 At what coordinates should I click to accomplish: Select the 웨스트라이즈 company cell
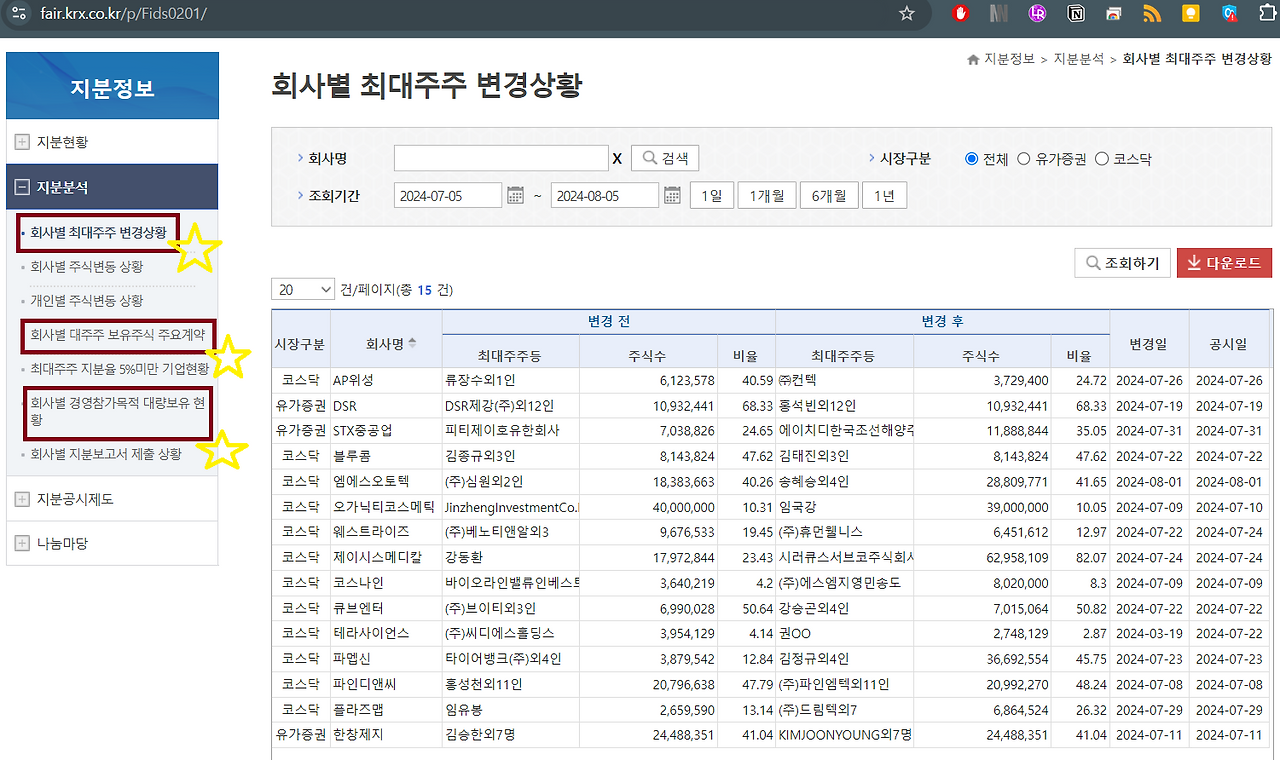386,532
